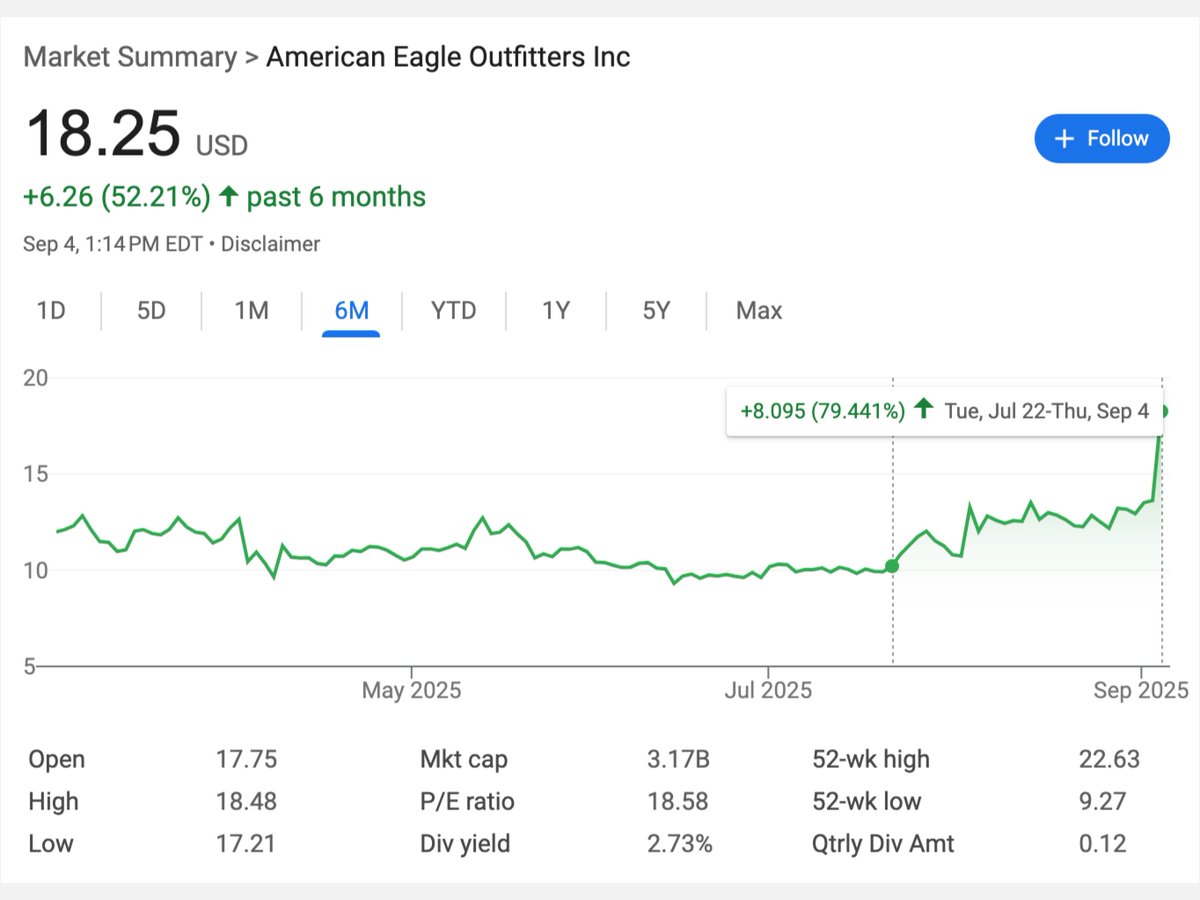Screen dimensions: 1200x900
Task: Click the P/E ratio label
Action: coord(468,802)
